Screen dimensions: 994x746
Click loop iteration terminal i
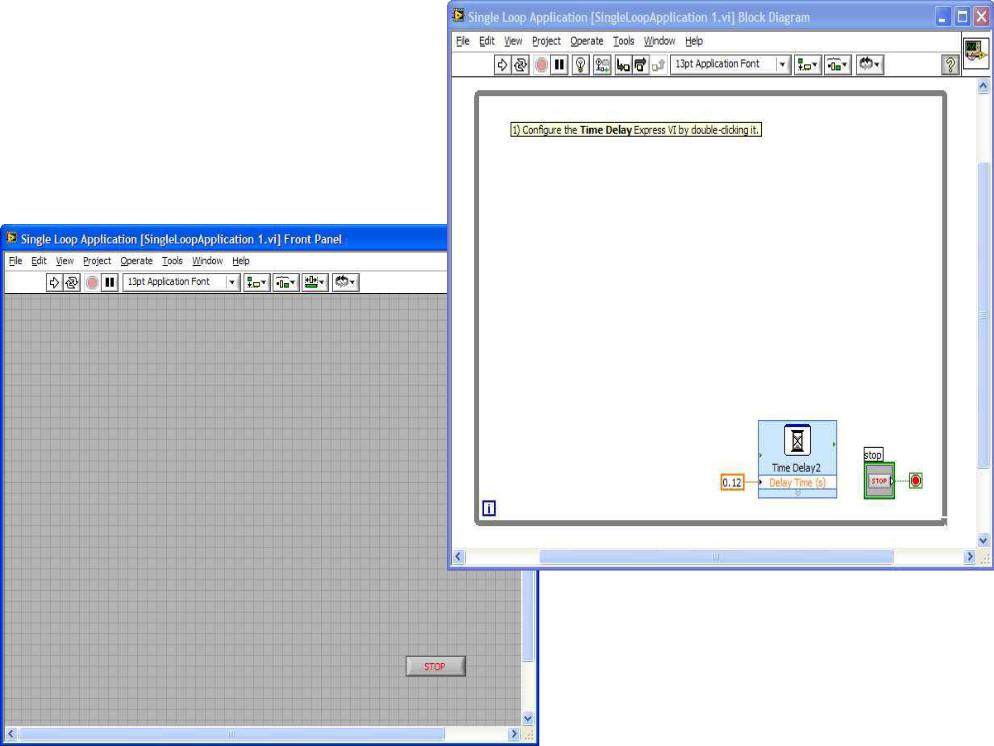[x=489, y=508]
